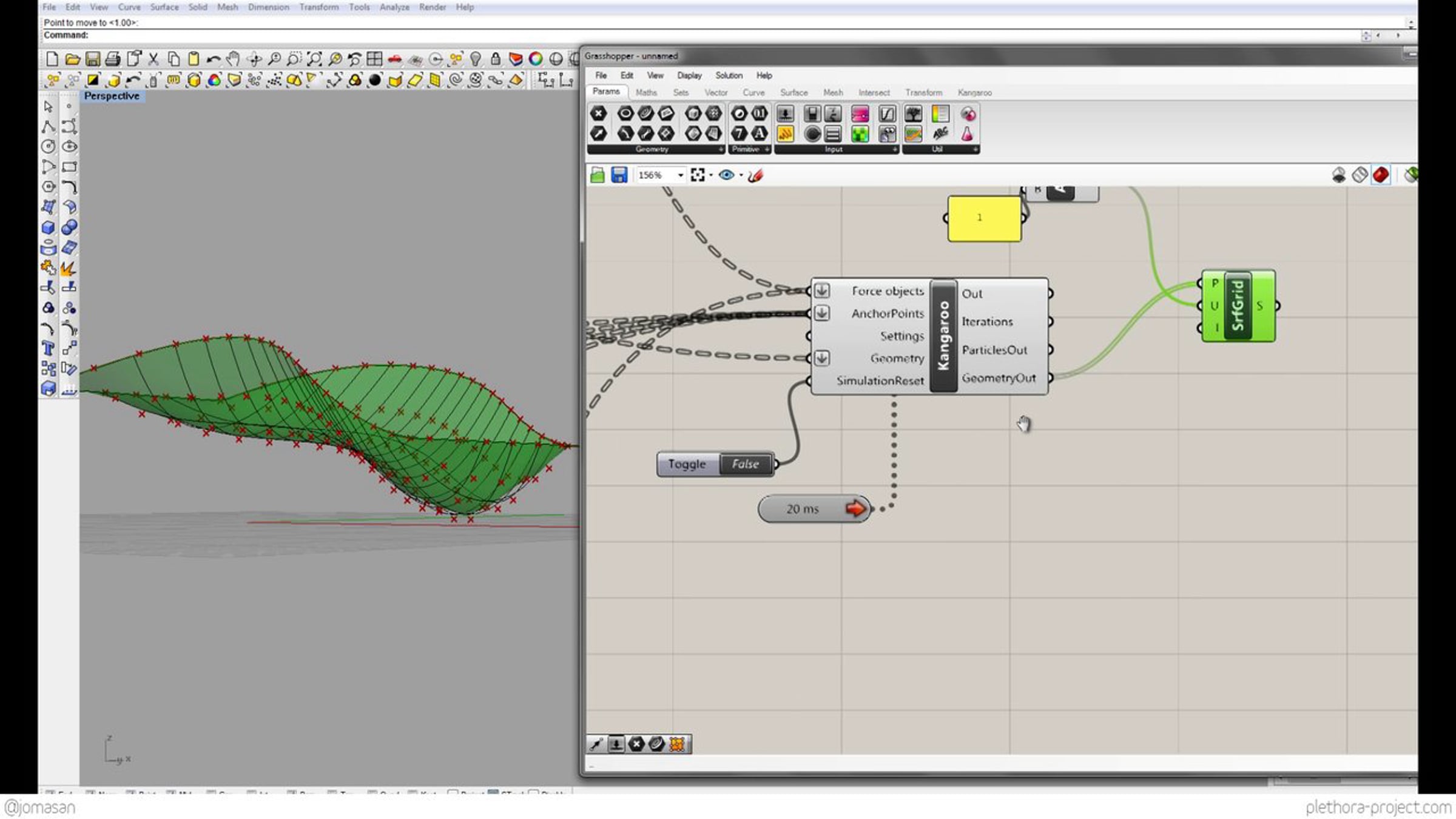
Task: Click the SrfGrid component
Action: [1238, 306]
